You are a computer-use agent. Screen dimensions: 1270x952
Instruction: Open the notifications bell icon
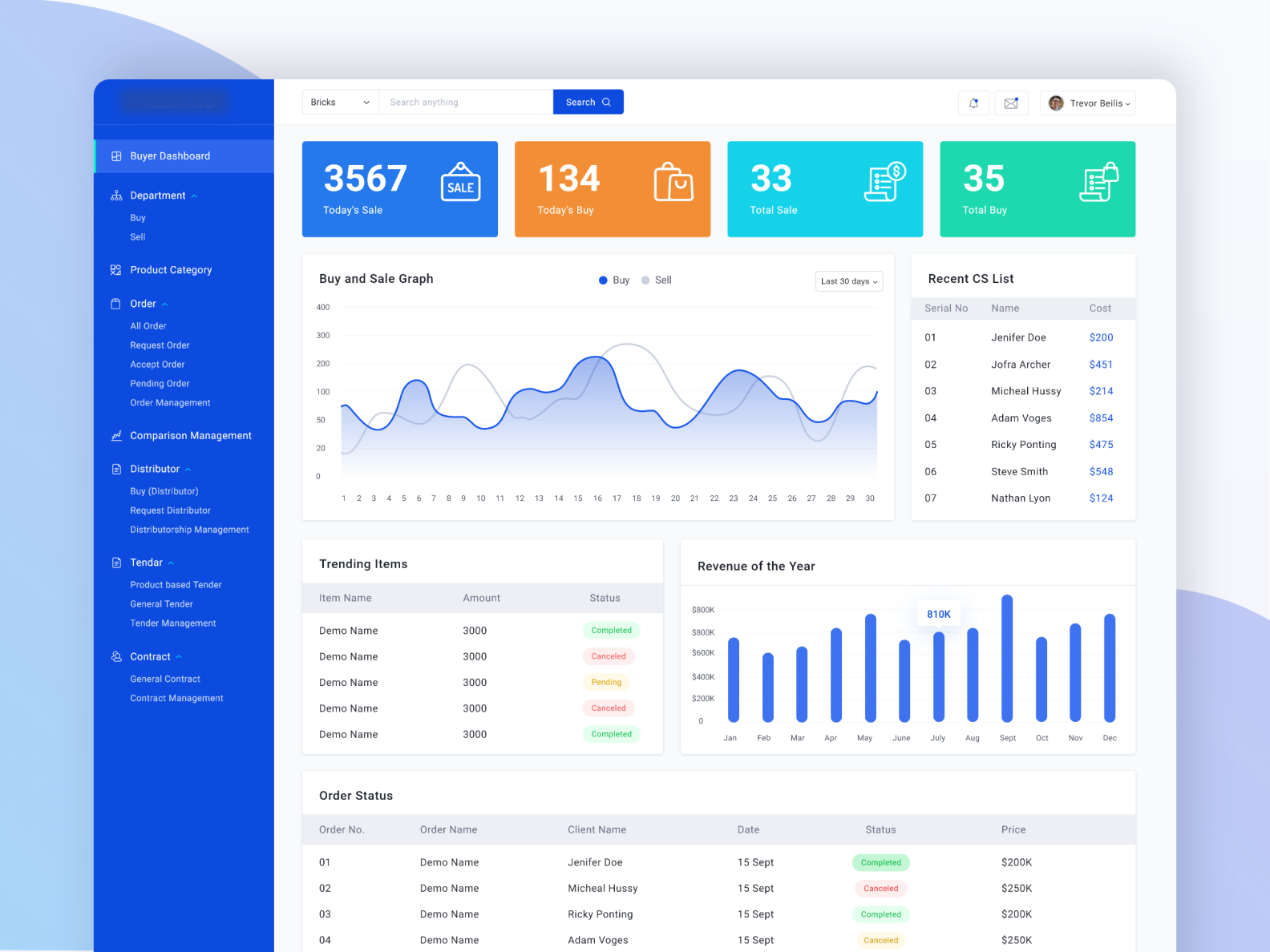(973, 103)
